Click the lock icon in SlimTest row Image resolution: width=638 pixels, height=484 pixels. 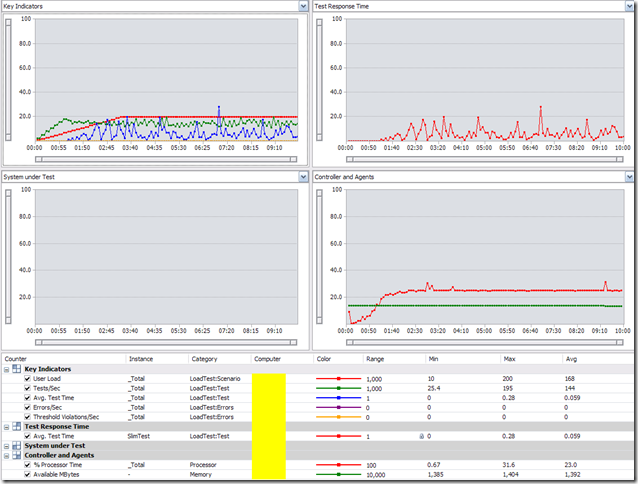(x=422, y=436)
